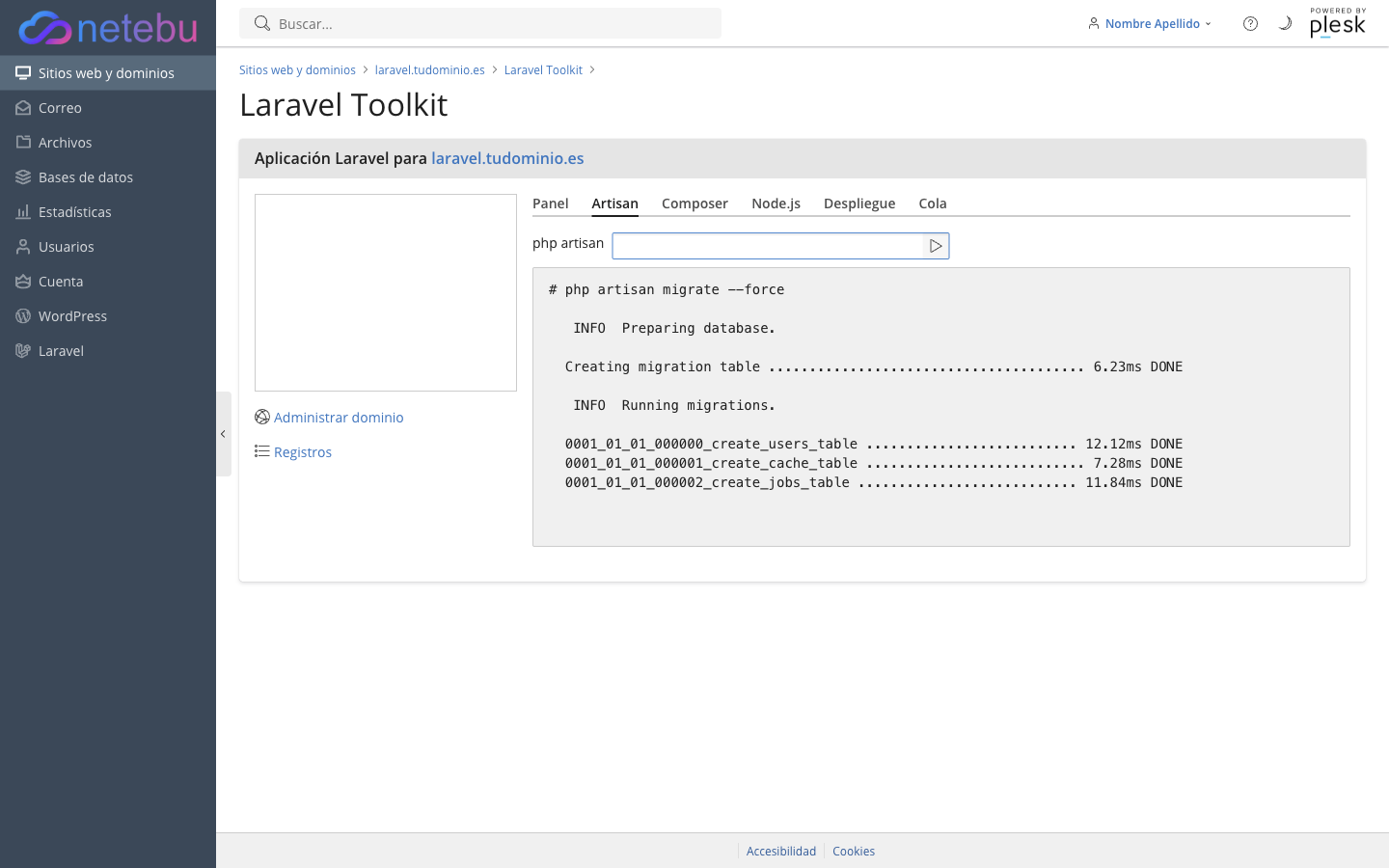The height and width of the screenshot is (868, 1389).
Task: Open the Despliegue tab
Action: coord(859,203)
